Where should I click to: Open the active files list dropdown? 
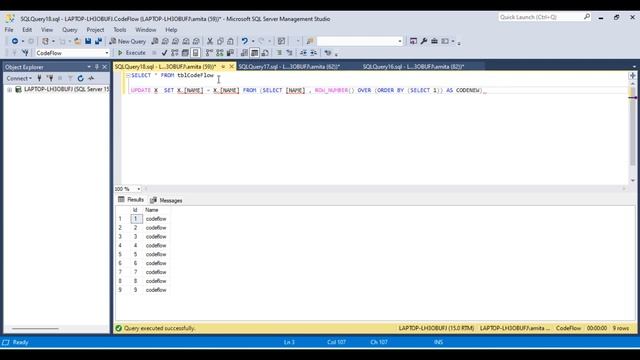[x=634, y=67]
